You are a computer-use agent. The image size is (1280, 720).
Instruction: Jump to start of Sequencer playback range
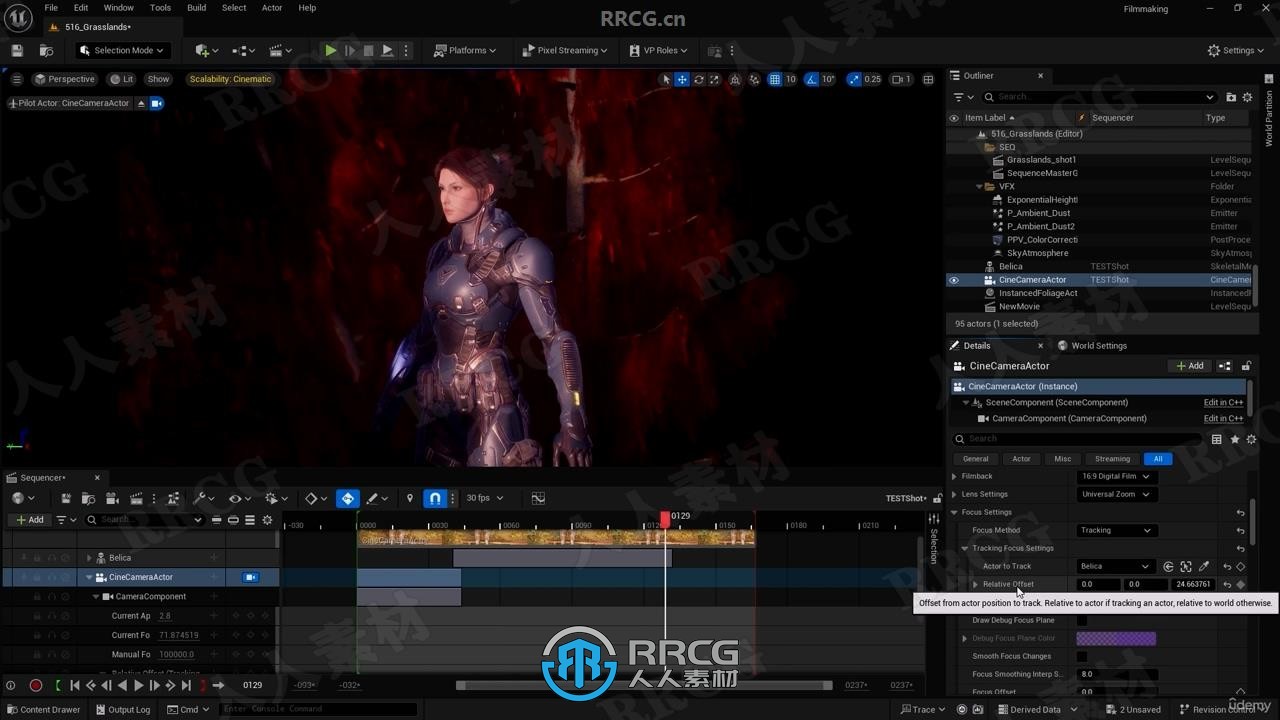coord(74,685)
